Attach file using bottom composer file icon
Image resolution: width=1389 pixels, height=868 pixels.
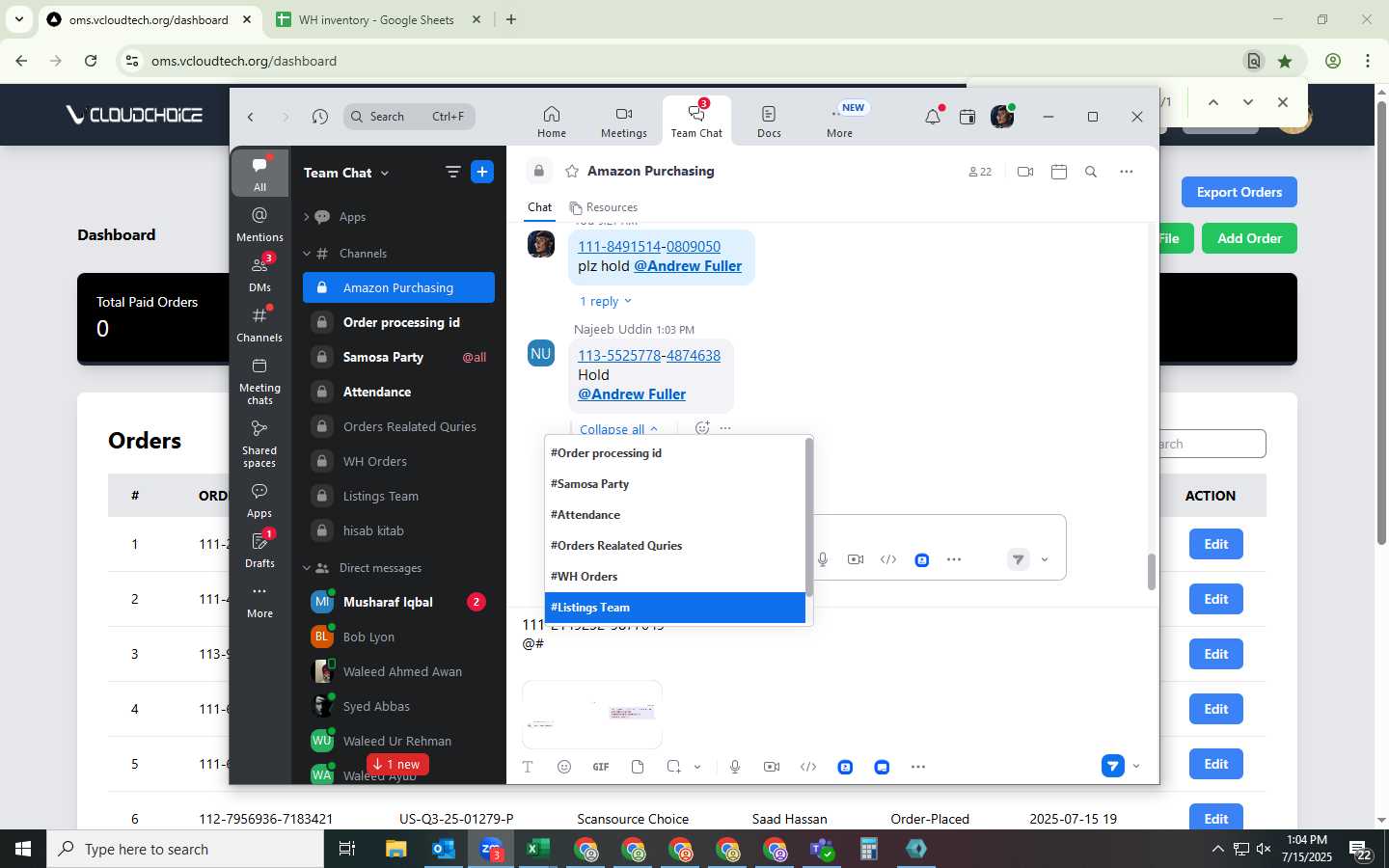click(x=638, y=767)
